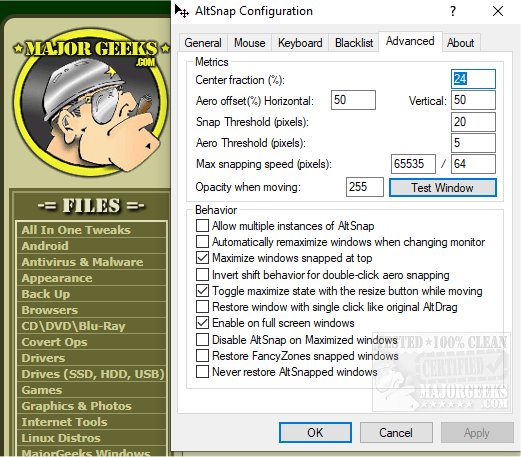
Task: Click the Opacity when moving field
Action: click(x=365, y=187)
